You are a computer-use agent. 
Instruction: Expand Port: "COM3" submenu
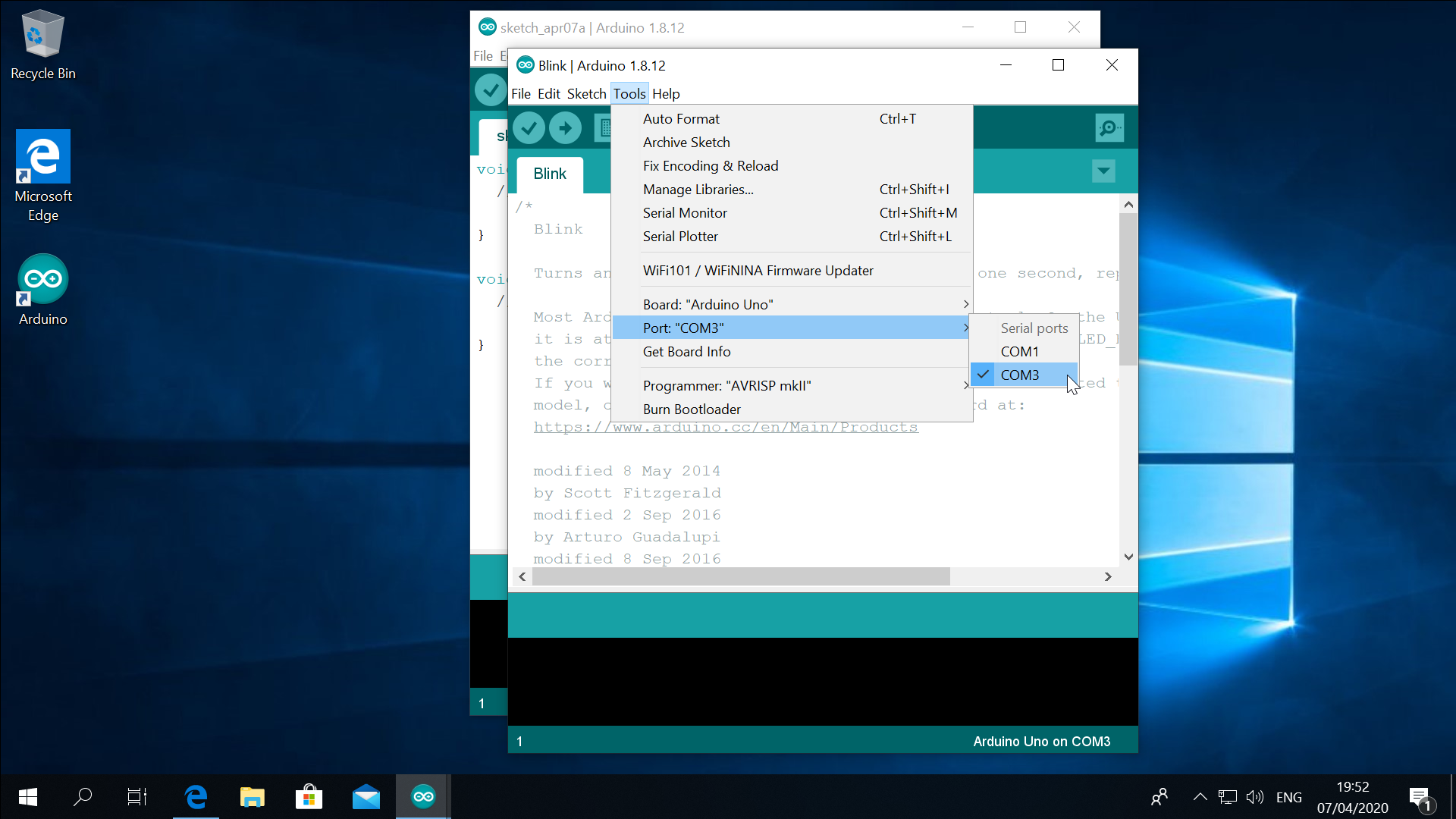pyautogui.click(x=792, y=328)
